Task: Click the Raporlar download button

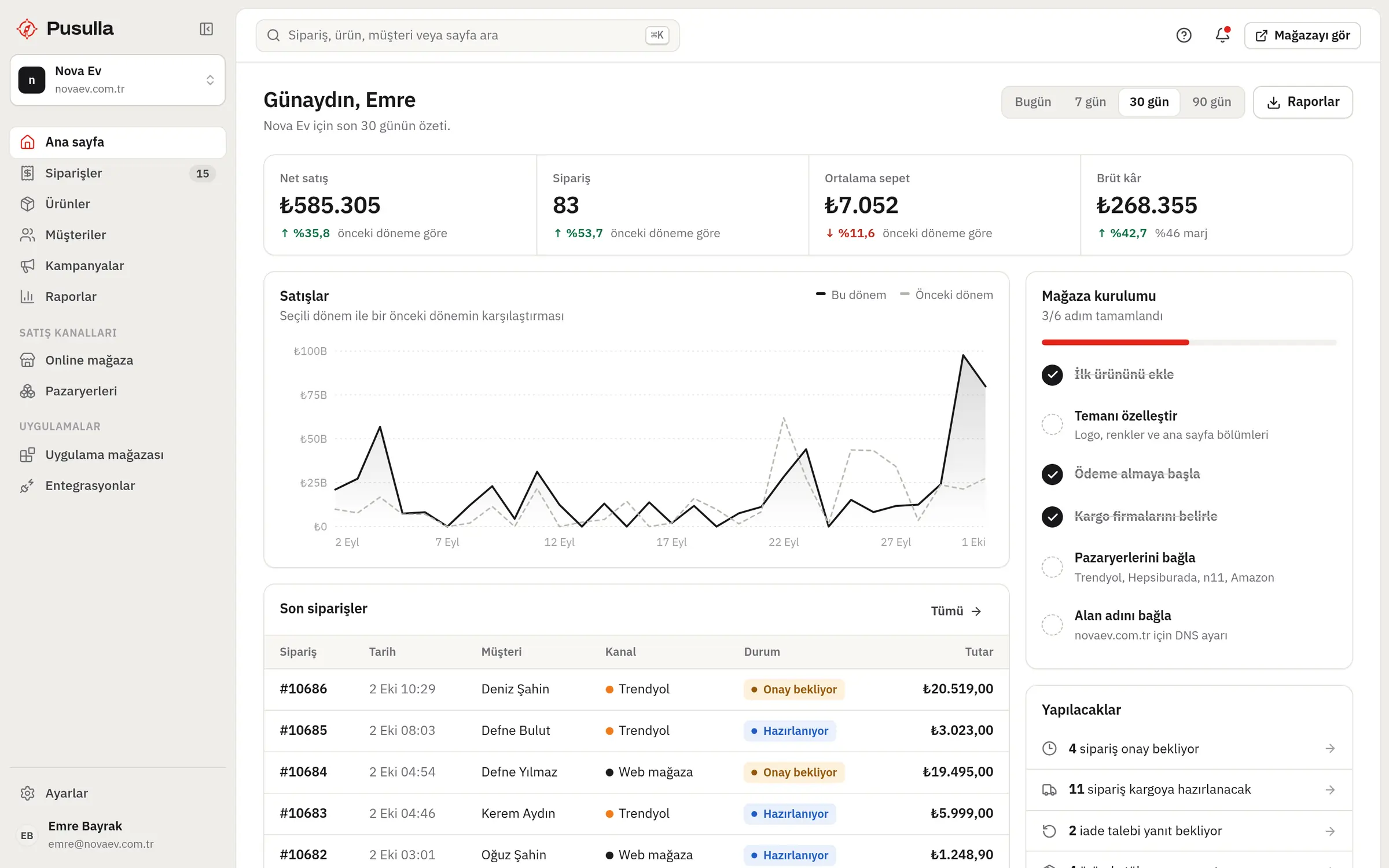Action: 1303,102
